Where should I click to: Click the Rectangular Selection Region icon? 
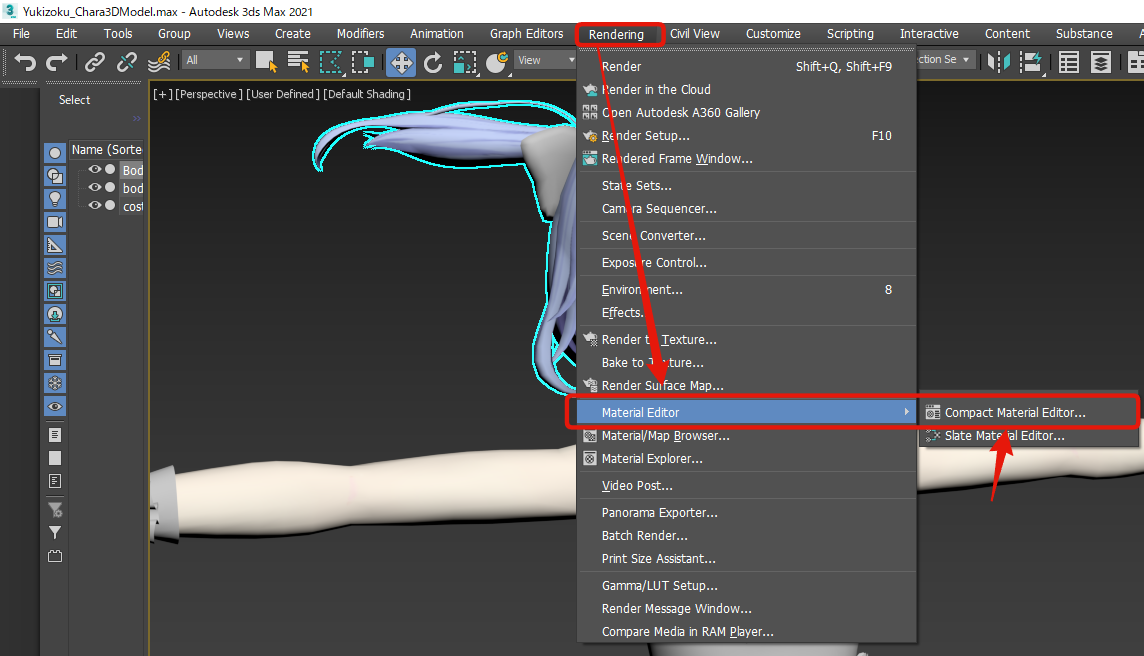tap(331, 62)
